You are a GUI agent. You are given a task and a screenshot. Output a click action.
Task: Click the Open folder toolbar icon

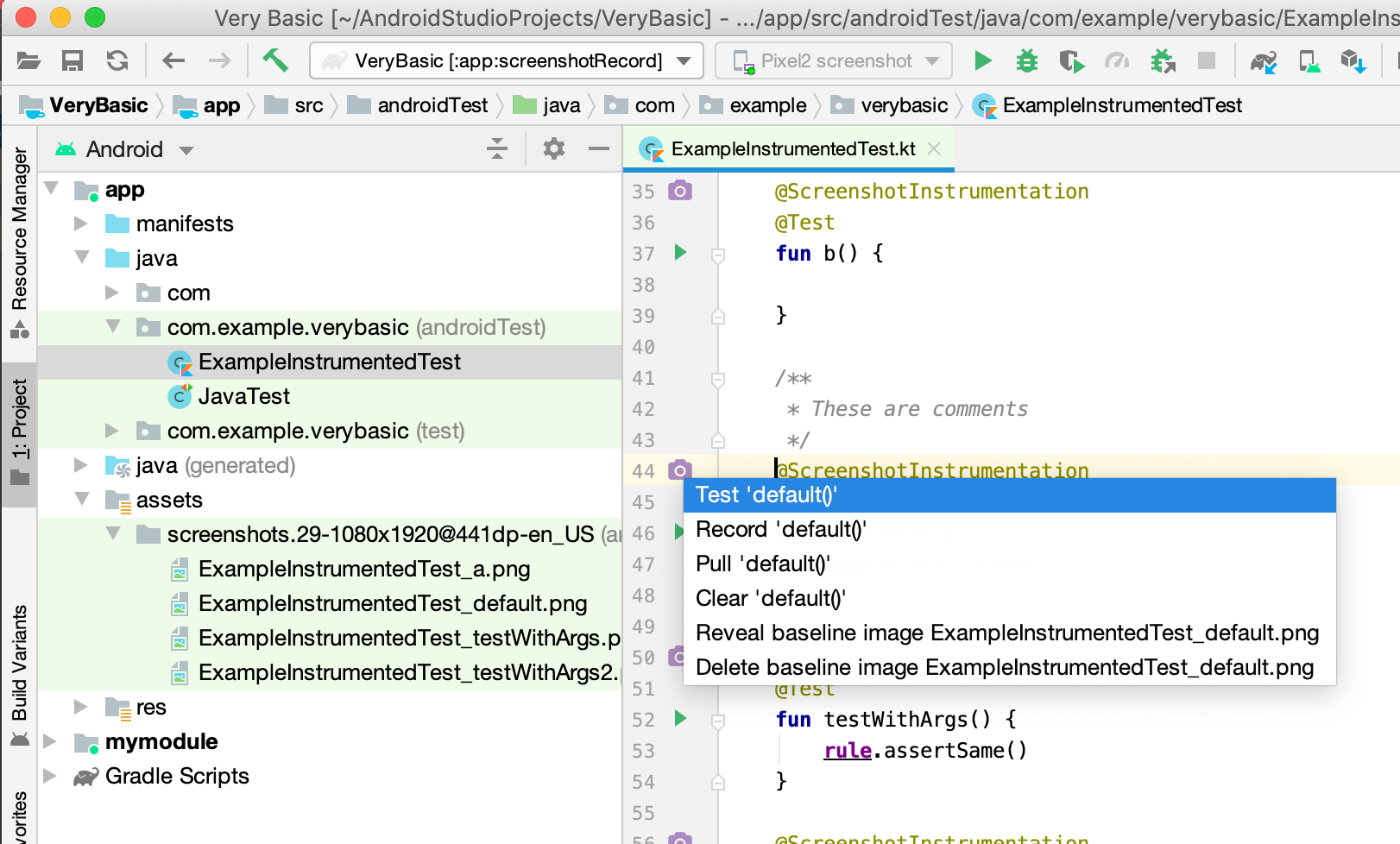pyautogui.click(x=28, y=60)
